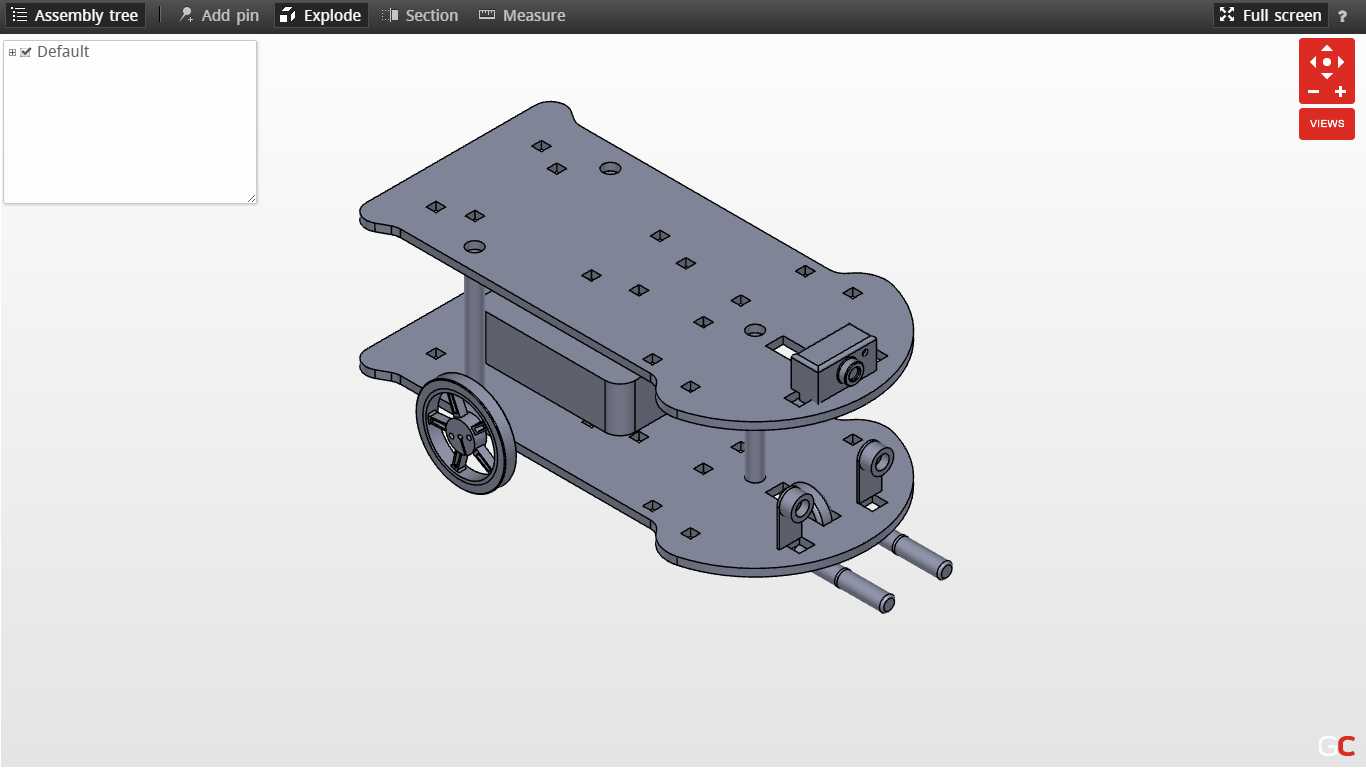Reset view with center navigation dot
1366x768 pixels.
(1327, 62)
